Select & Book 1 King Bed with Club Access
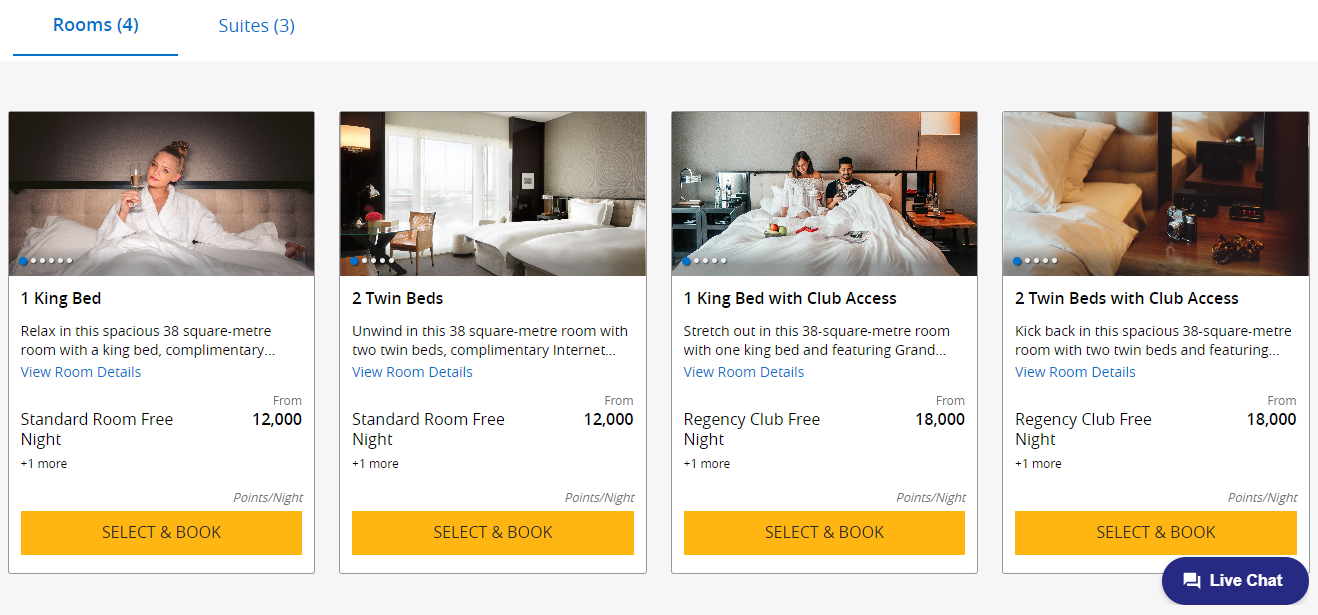 point(824,533)
